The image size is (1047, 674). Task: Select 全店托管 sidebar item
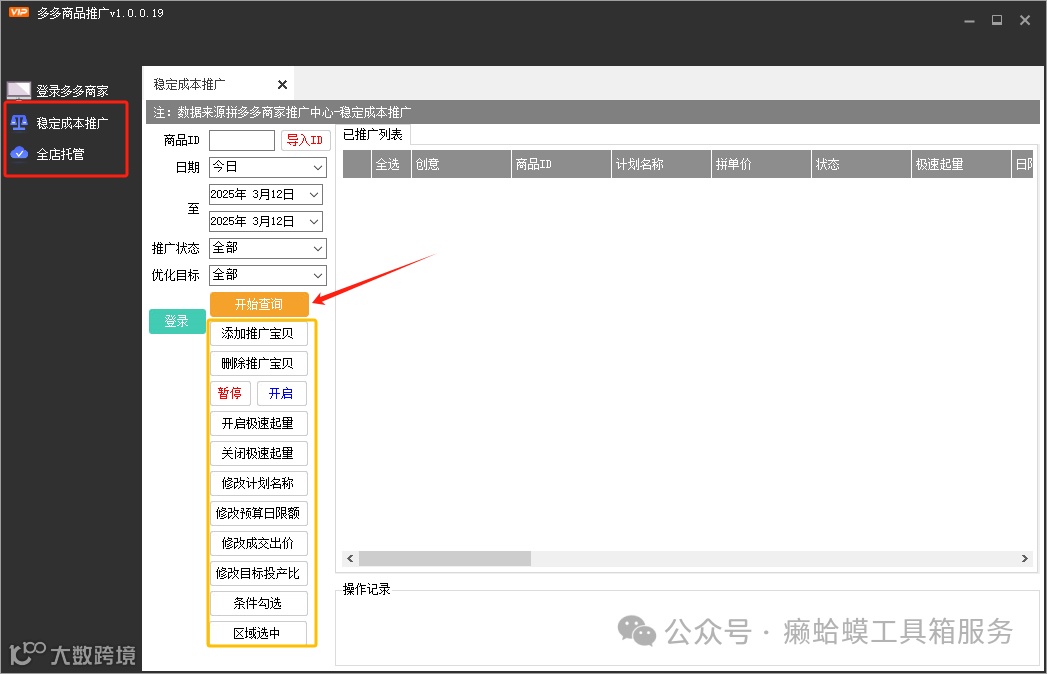coord(60,154)
